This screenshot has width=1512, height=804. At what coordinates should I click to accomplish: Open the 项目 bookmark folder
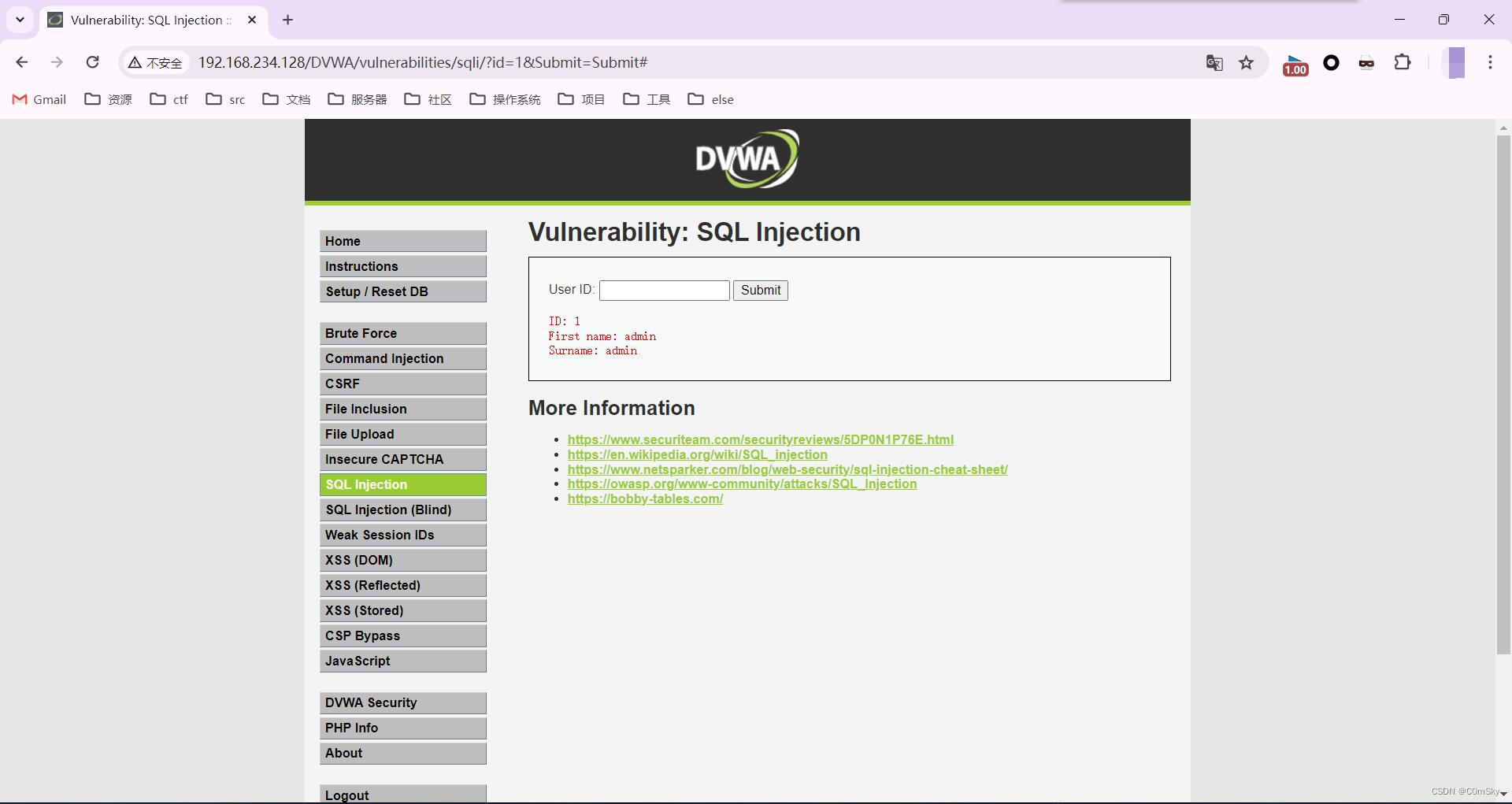click(x=581, y=99)
